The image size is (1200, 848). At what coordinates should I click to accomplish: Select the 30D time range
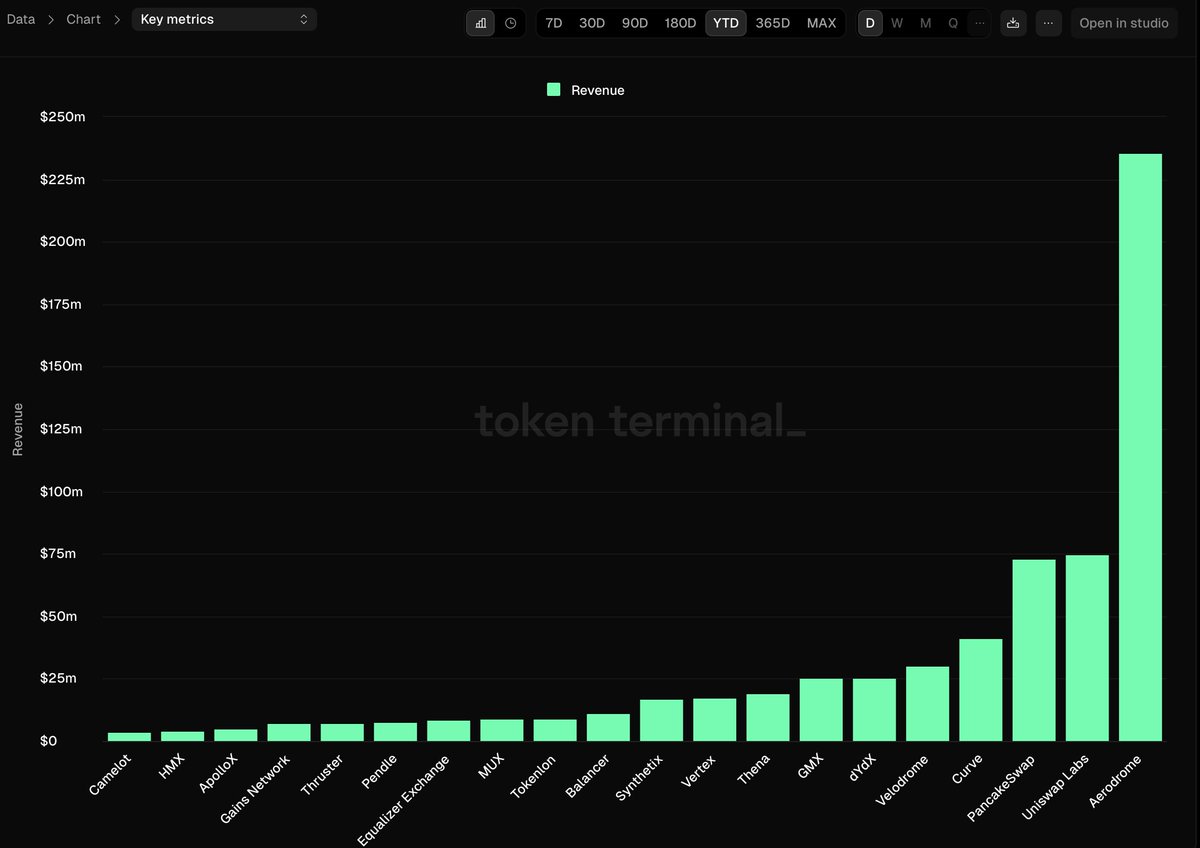tap(592, 23)
